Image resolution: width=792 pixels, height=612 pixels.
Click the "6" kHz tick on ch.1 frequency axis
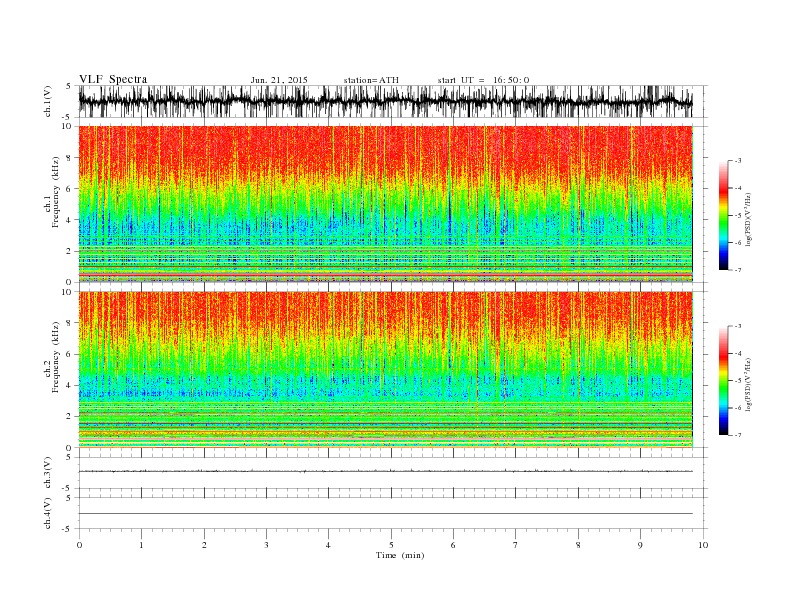[x=69, y=188]
